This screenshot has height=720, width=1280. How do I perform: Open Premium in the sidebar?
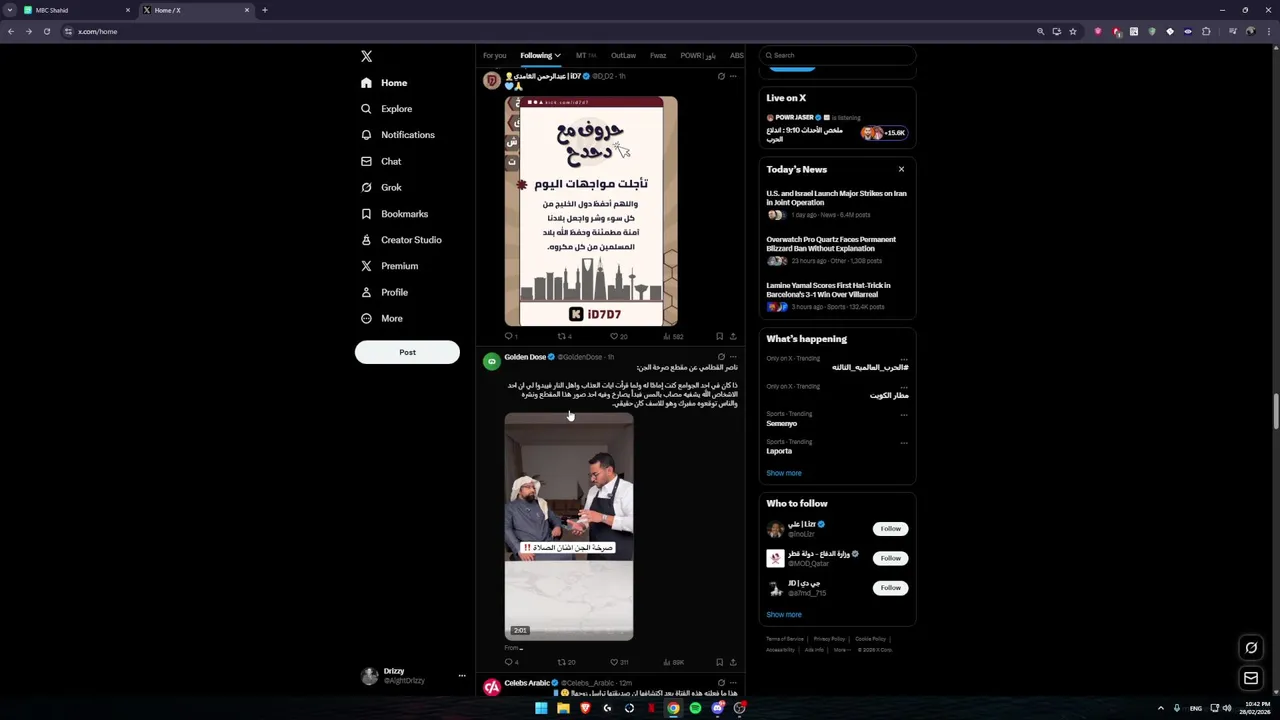coord(389,266)
